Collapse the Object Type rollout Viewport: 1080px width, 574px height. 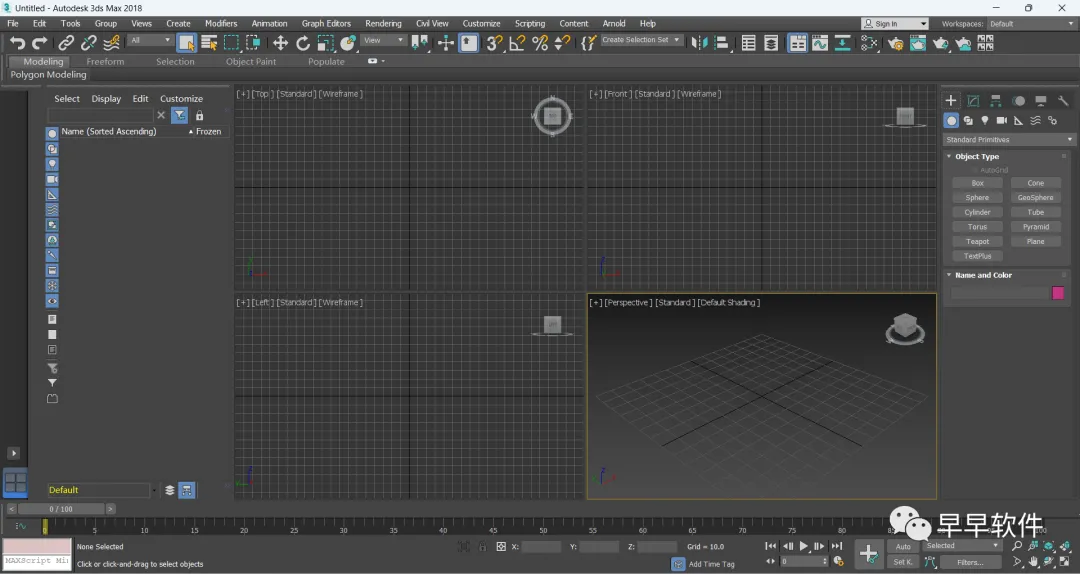(976, 157)
